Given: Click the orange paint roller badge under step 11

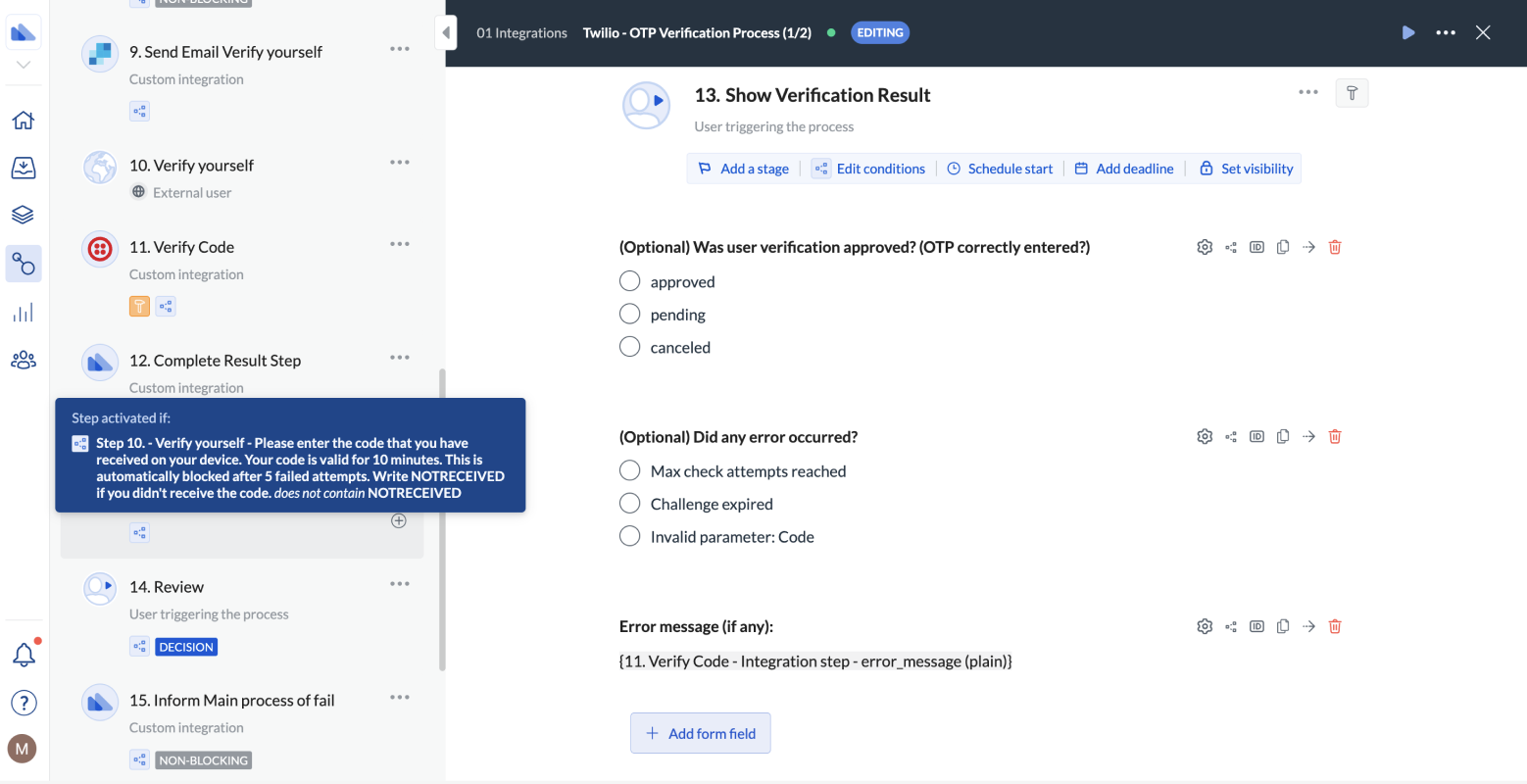Looking at the screenshot, I should click(x=139, y=307).
